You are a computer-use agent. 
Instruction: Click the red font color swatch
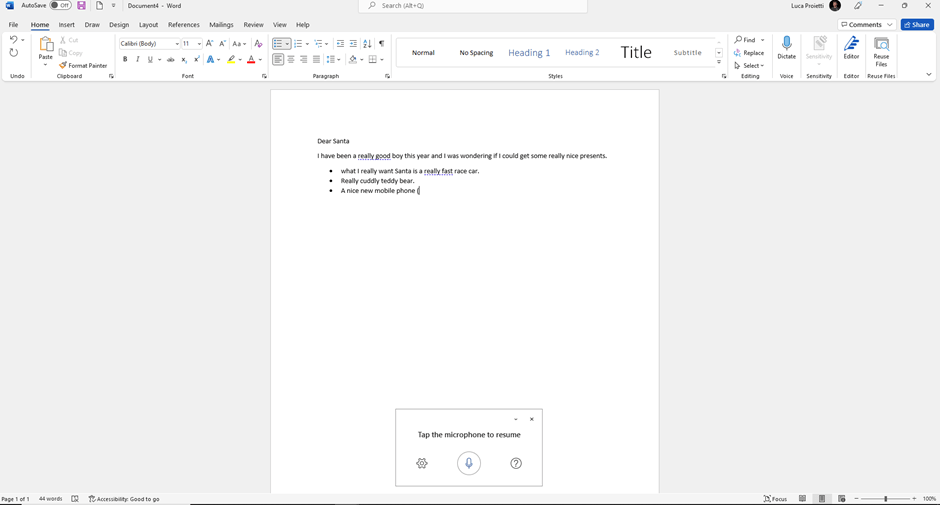pos(251,60)
